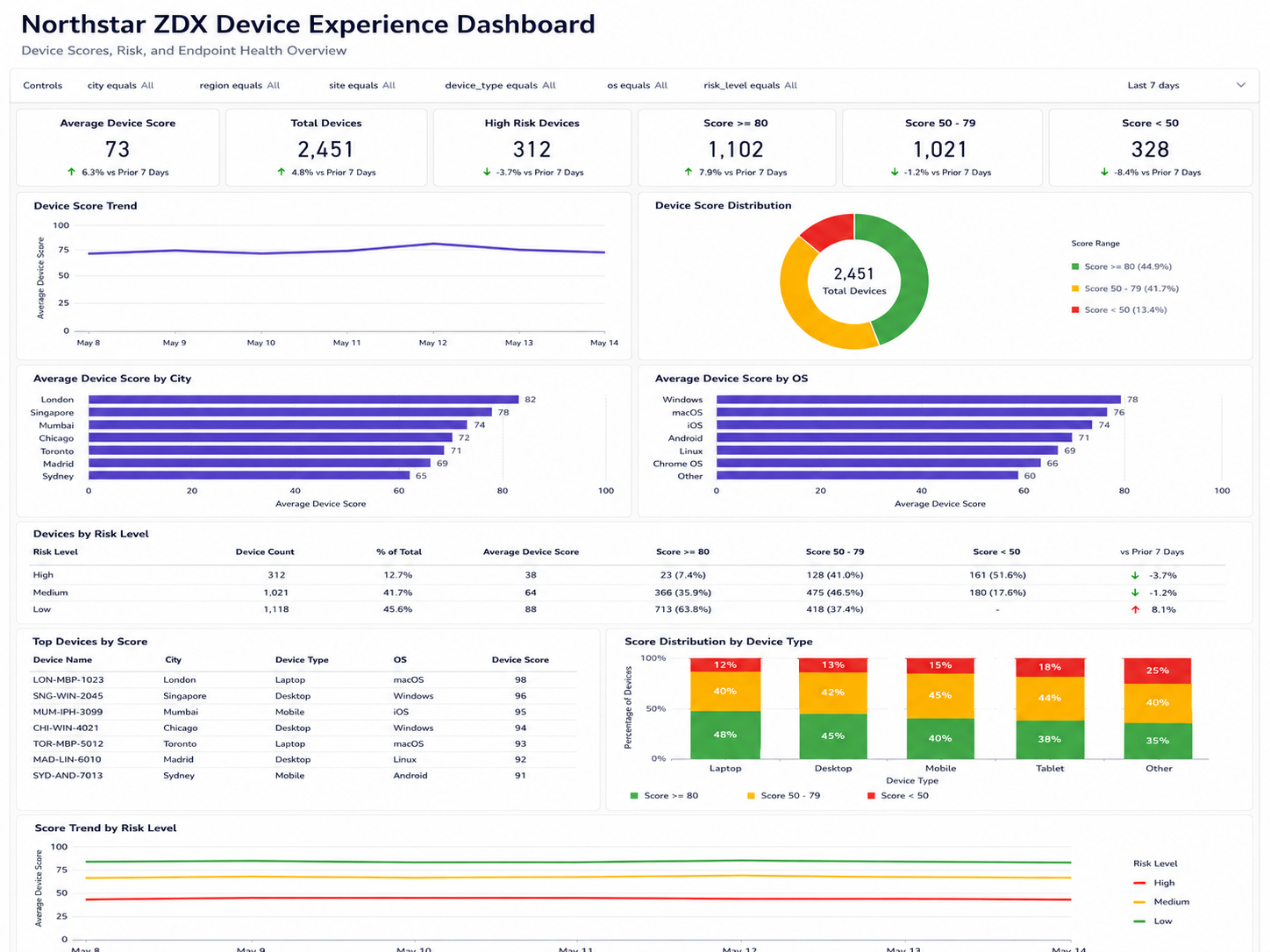This screenshot has width=1270, height=952.
Task: Select the High Risk Devices value 312
Action: (532, 150)
